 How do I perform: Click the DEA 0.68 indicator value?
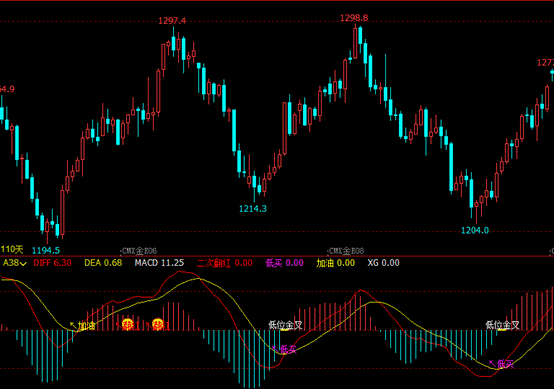(103, 263)
